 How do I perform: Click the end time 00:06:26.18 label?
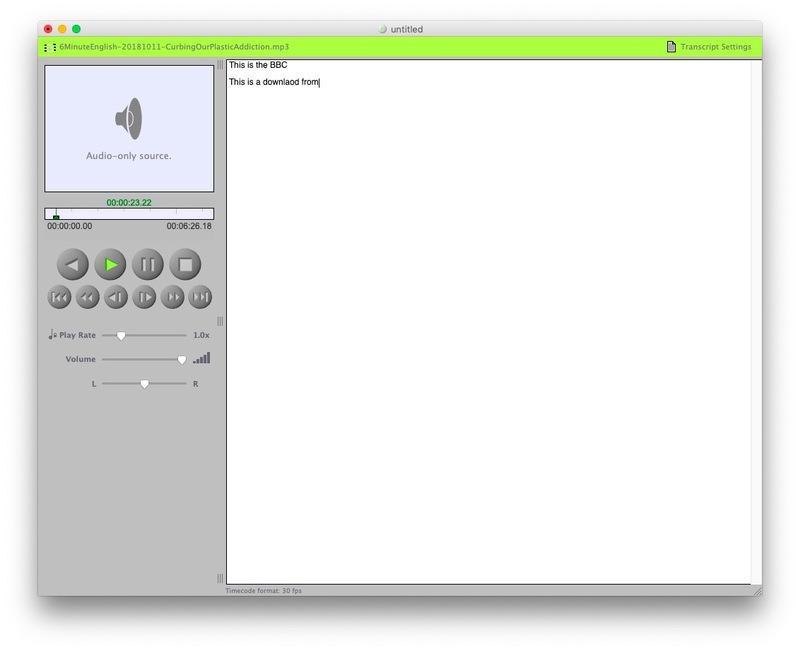189,226
